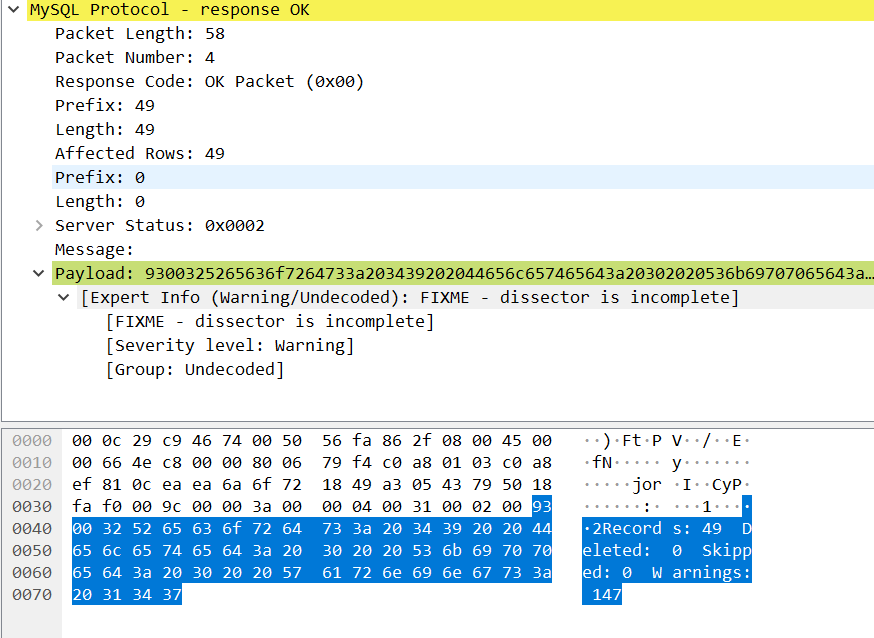The width and height of the screenshot is (874, 638).
Task: Click hex offset 0040
Action: [x=32, y=529]
